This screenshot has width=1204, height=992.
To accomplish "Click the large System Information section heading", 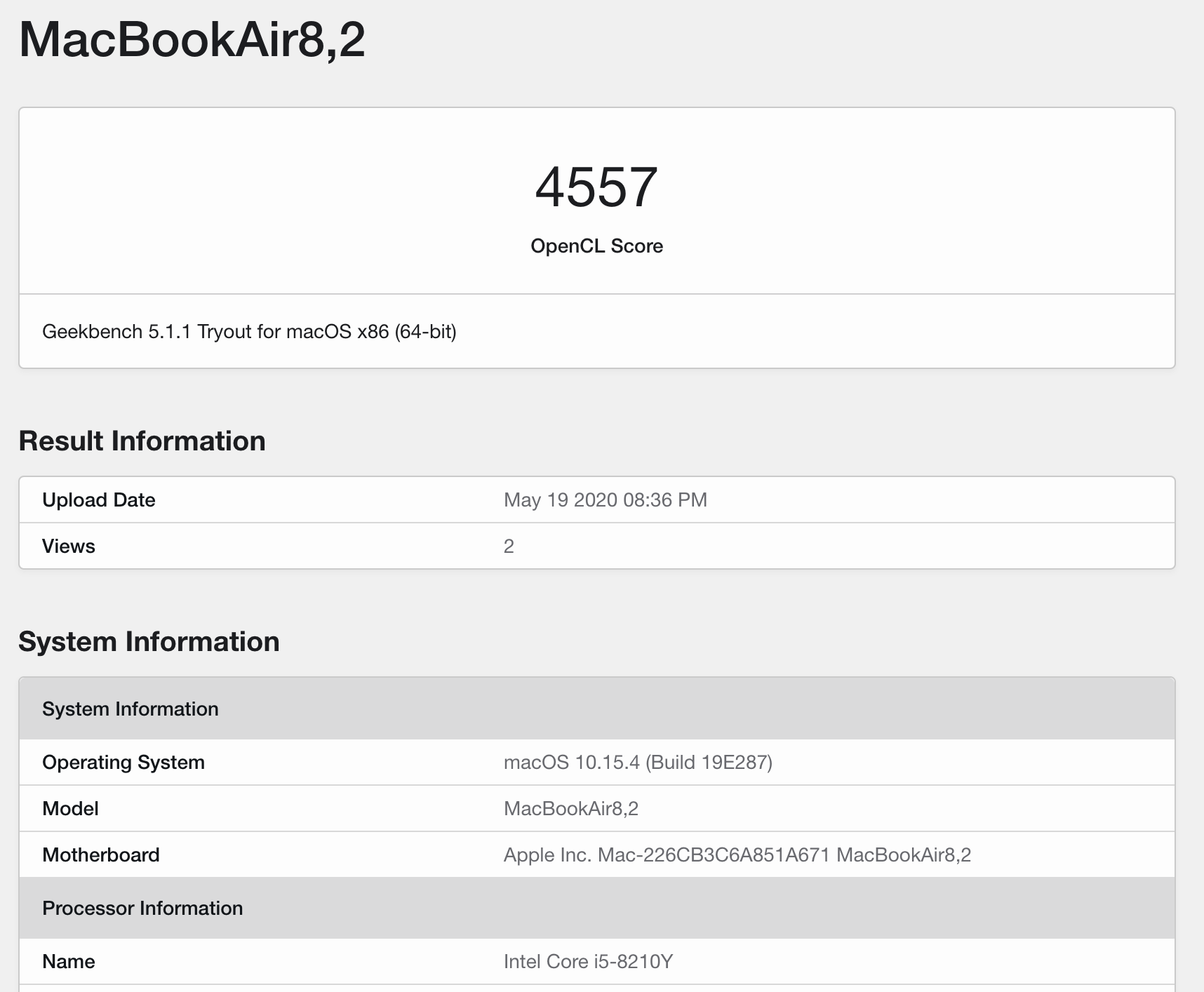I will coord(149,642).
